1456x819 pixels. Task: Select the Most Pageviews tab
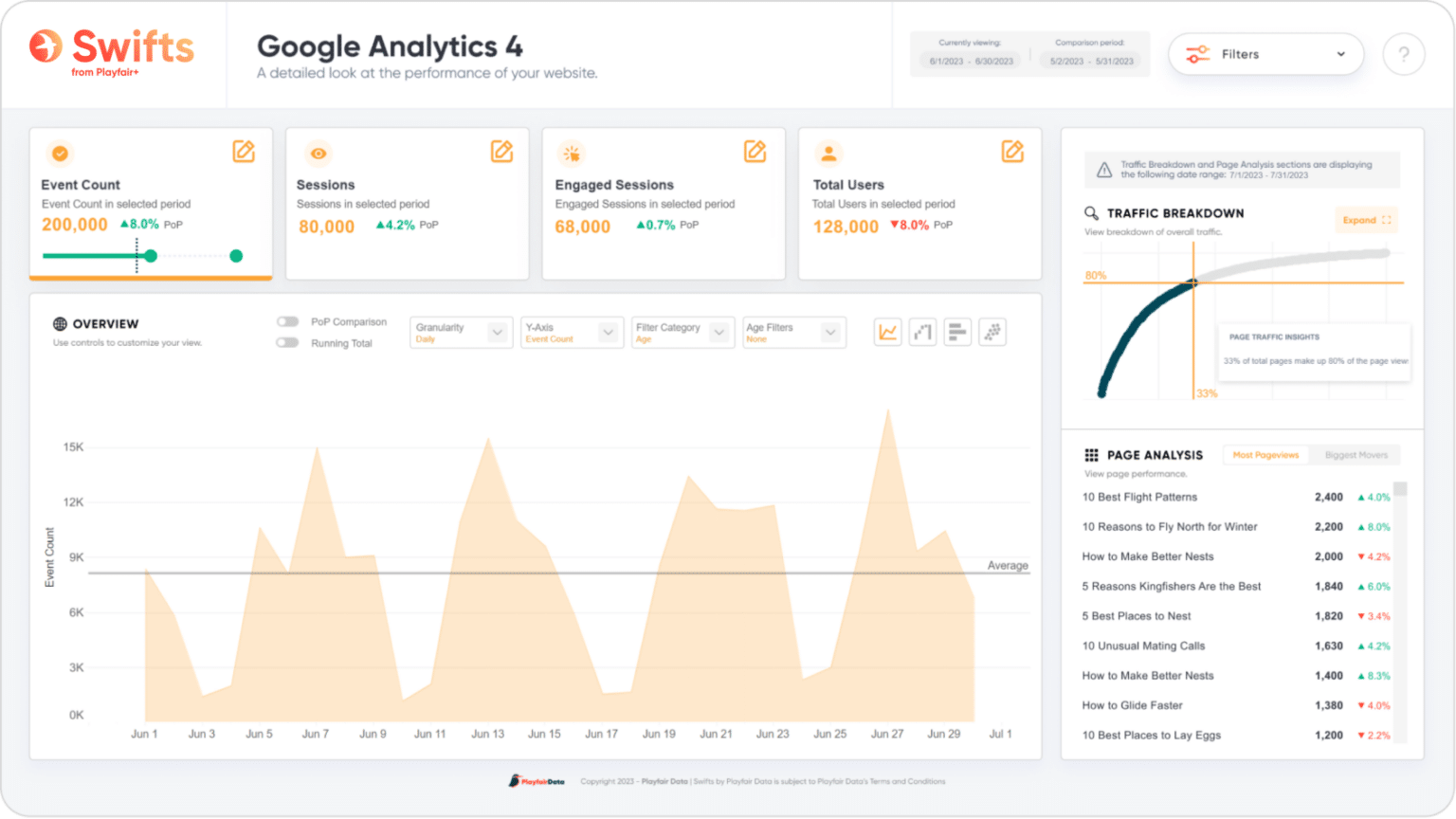click(1265, 455)
